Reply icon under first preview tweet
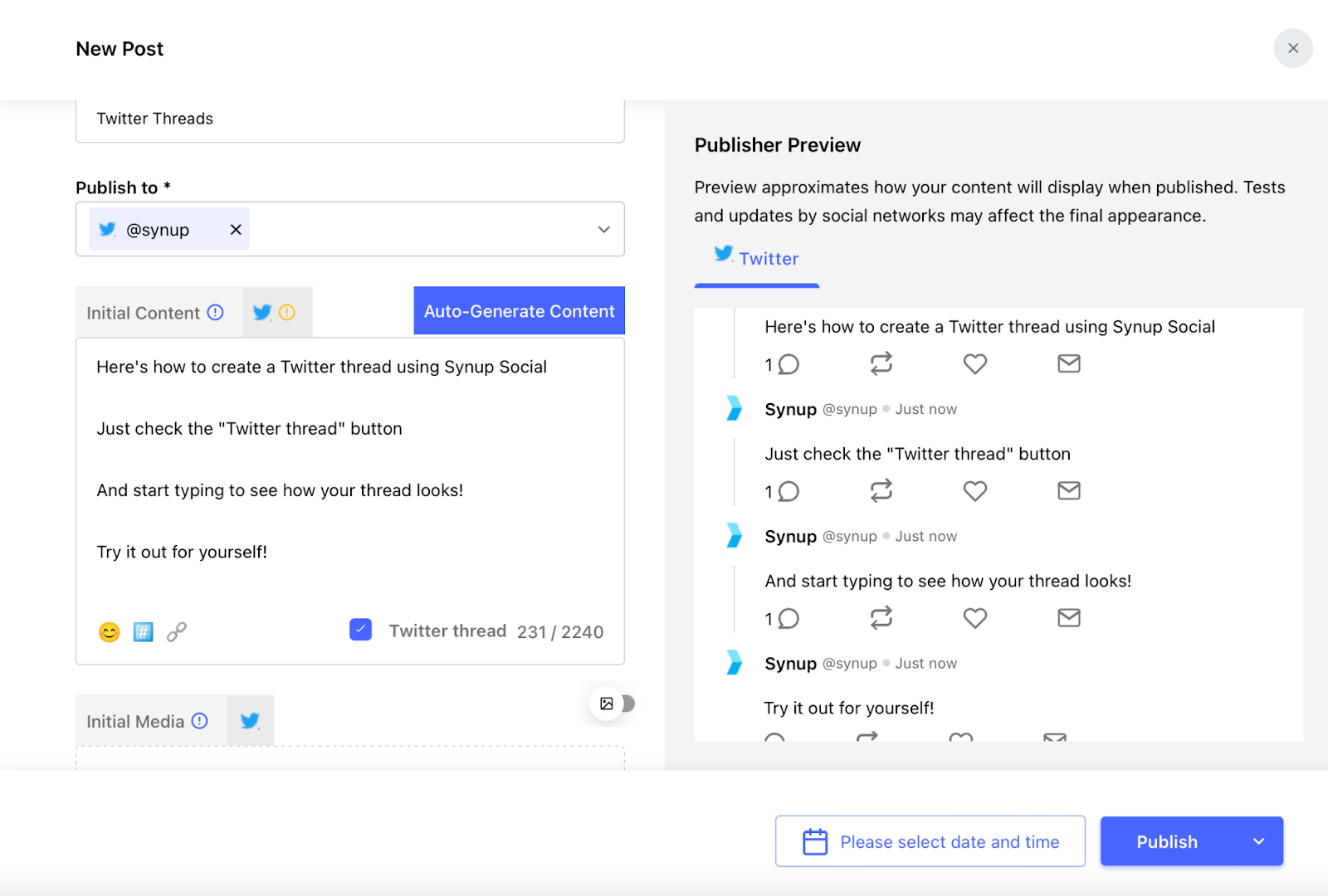1328x896 pixels. 788,364
